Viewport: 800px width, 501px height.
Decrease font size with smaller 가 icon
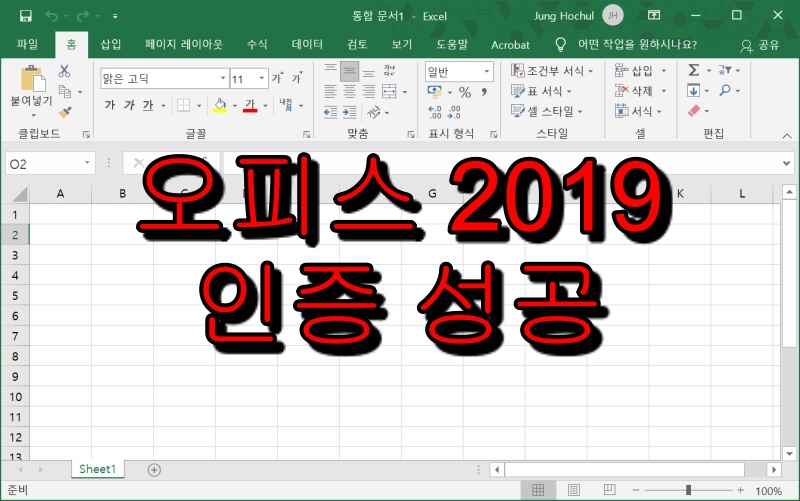(297, 78)
